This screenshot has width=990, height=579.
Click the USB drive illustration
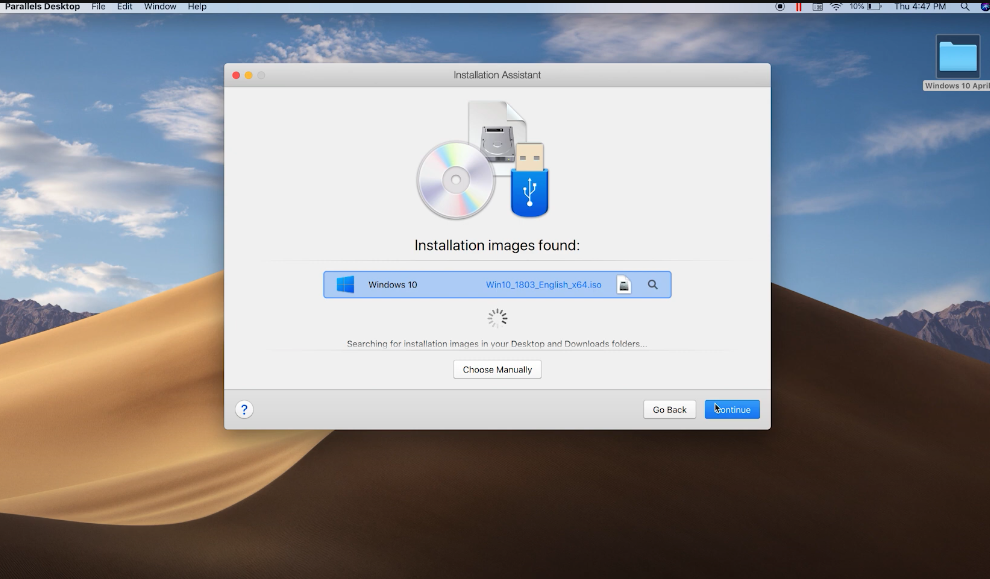coord(530,180)
